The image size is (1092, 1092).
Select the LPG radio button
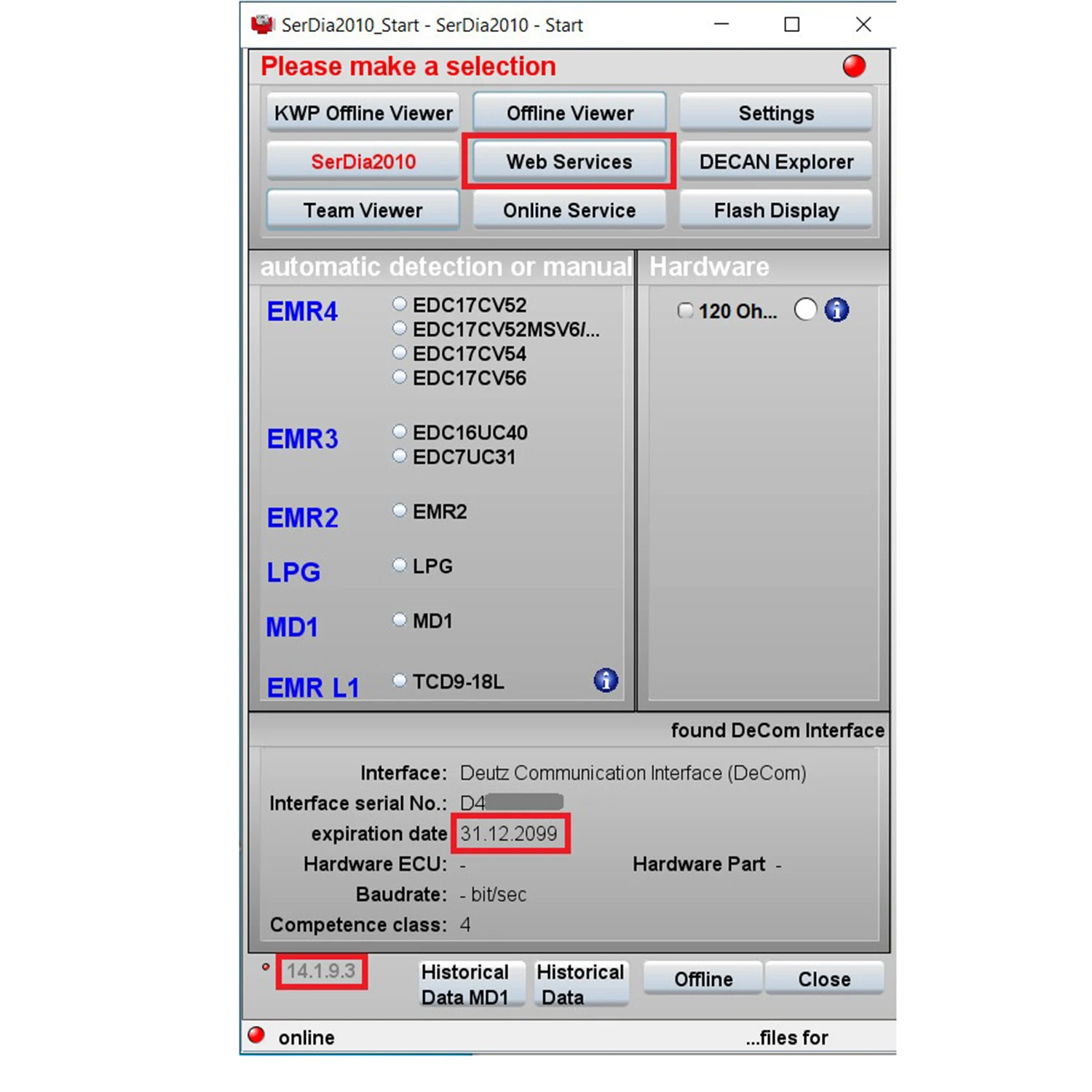(399, 565)
